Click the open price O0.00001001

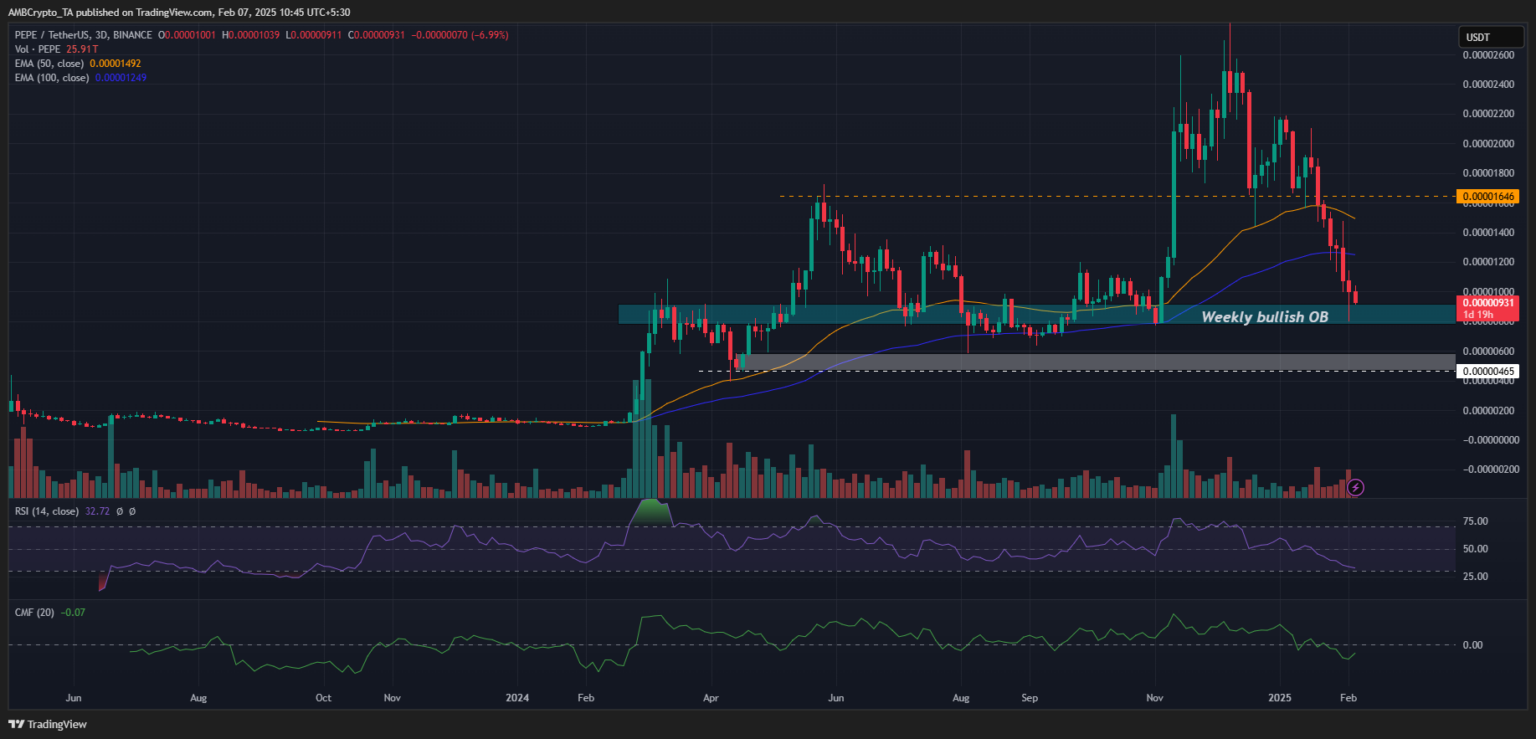[x=186, y=34]
